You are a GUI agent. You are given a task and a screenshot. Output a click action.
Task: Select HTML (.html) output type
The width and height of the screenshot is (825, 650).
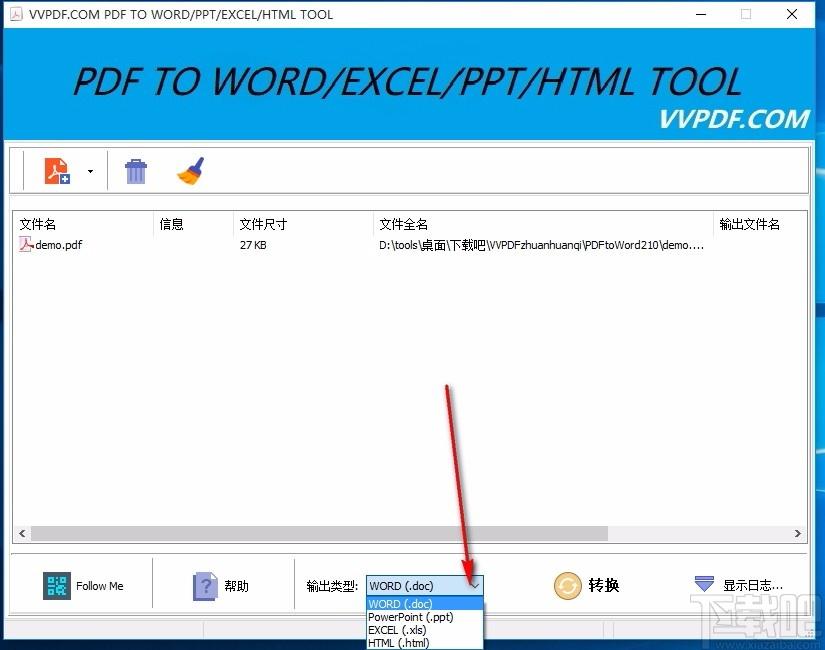click(x=425, y=643)
